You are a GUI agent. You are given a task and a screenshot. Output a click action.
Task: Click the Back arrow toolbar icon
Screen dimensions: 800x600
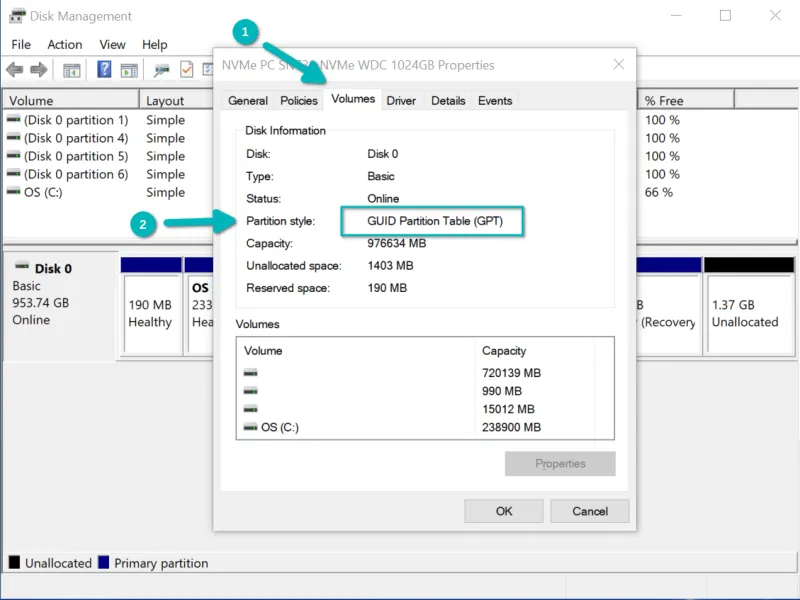point(14,70)
